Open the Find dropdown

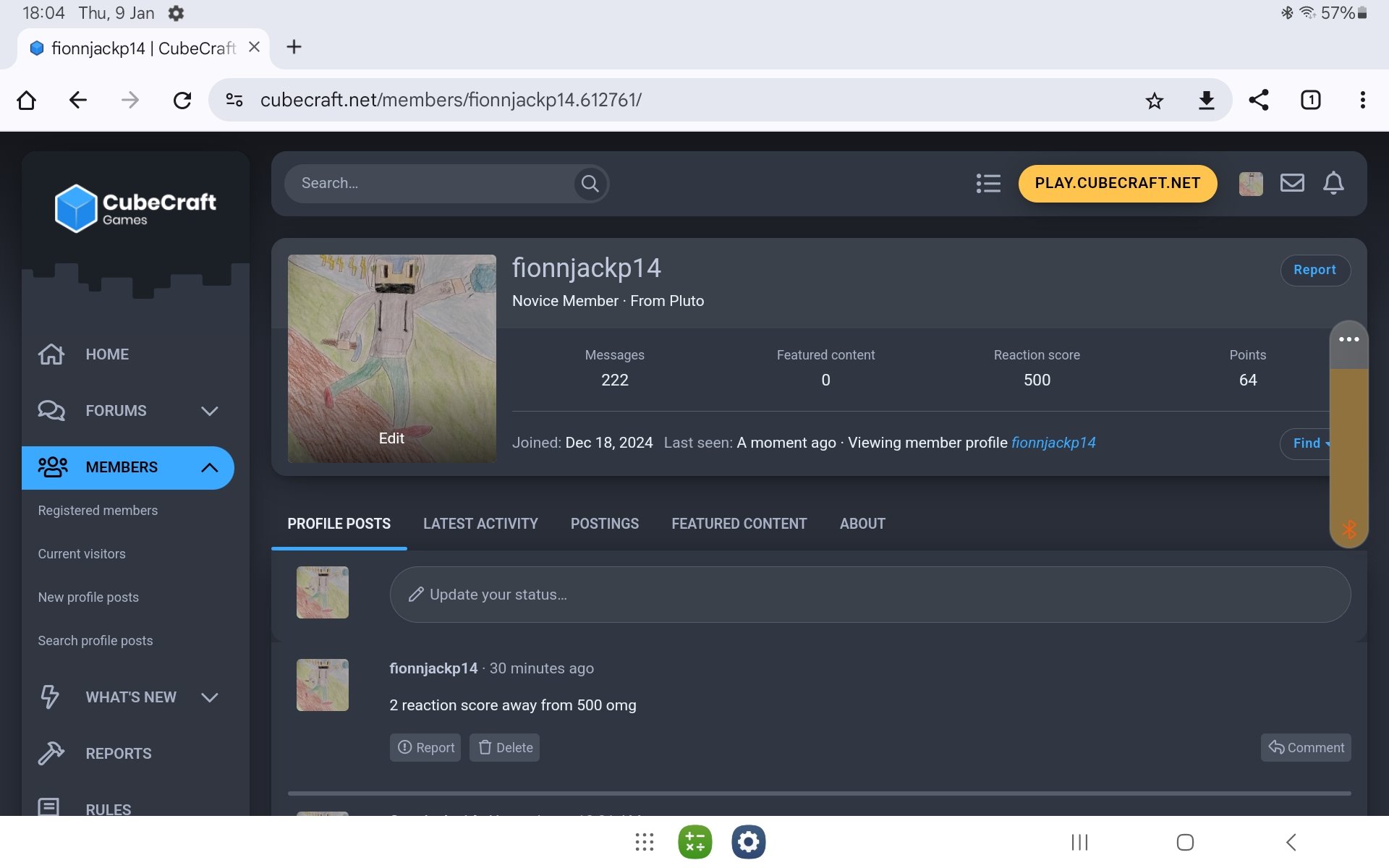click(x=1306, y=443)
